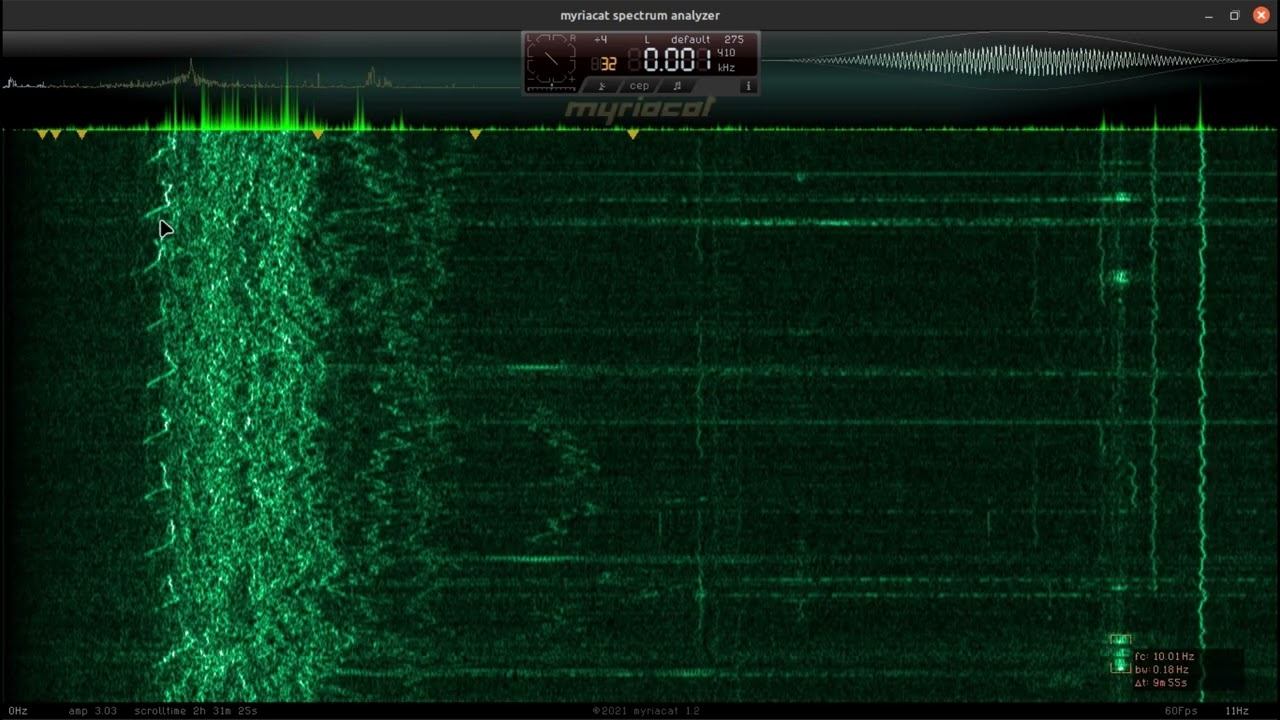Click the 'kHz' unit label
The height and width of the screenshot is (720, 1280).
click(x=726, y=68)
